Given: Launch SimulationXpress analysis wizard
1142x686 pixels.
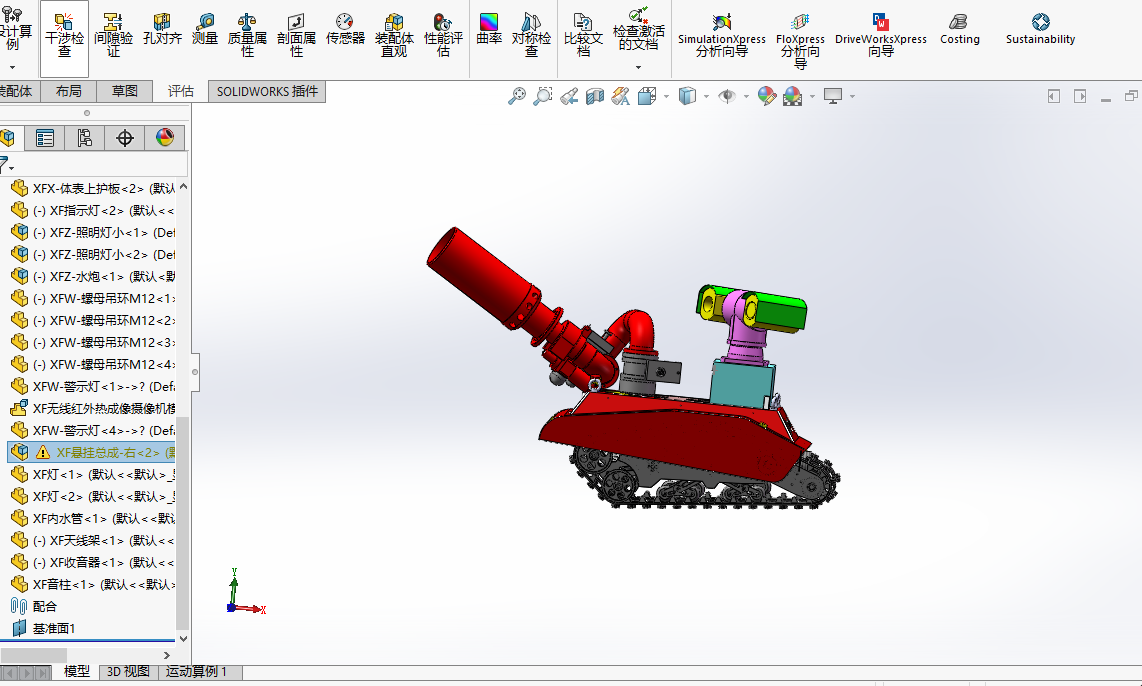Looking at the screenshot, I should click(722, 36).
